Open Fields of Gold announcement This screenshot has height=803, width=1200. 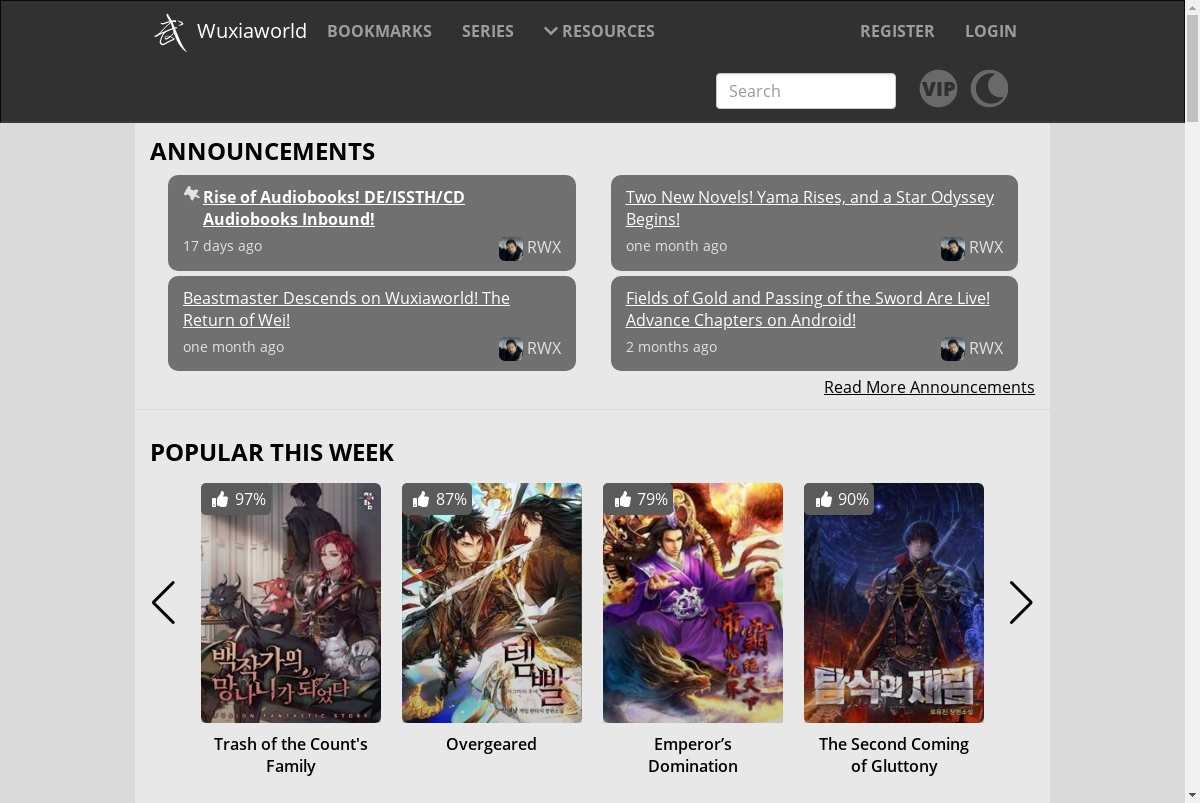click(x=808, y=309)
